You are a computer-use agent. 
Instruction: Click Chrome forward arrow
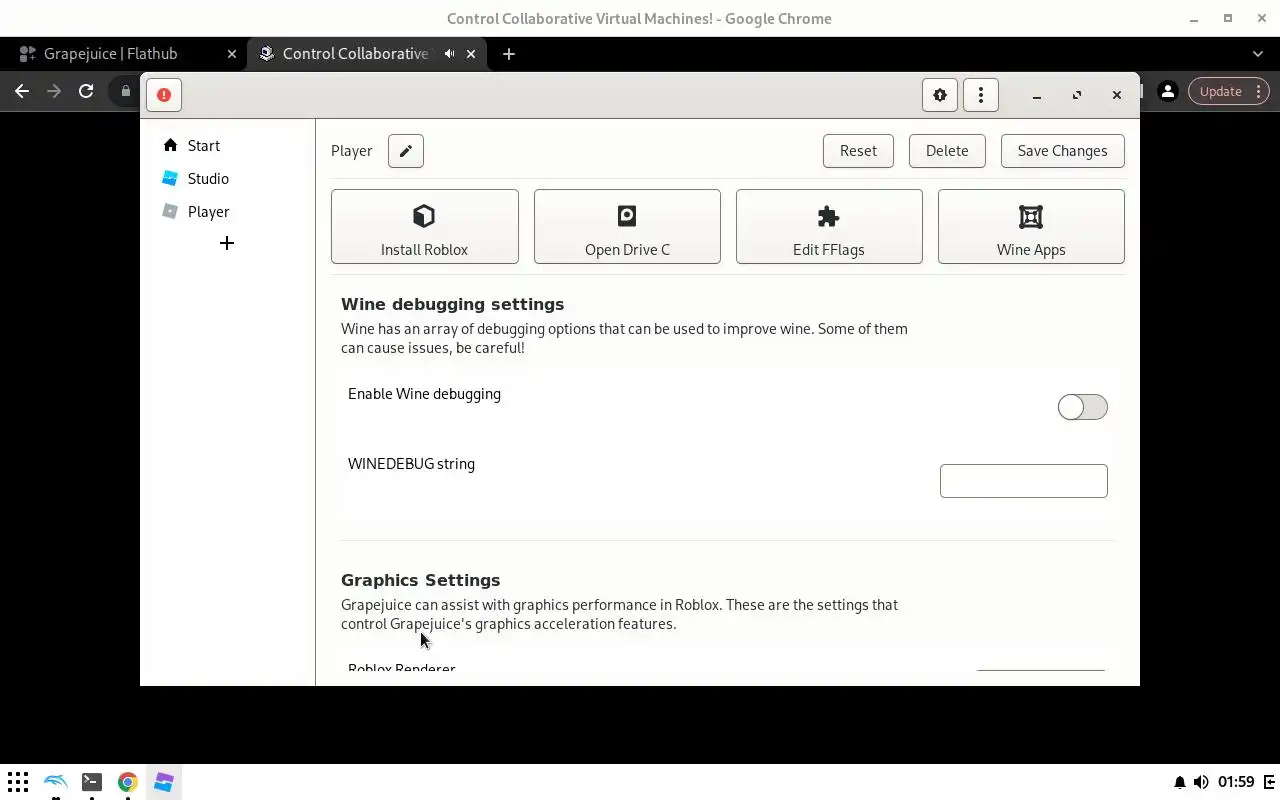(x=54, y=91)
